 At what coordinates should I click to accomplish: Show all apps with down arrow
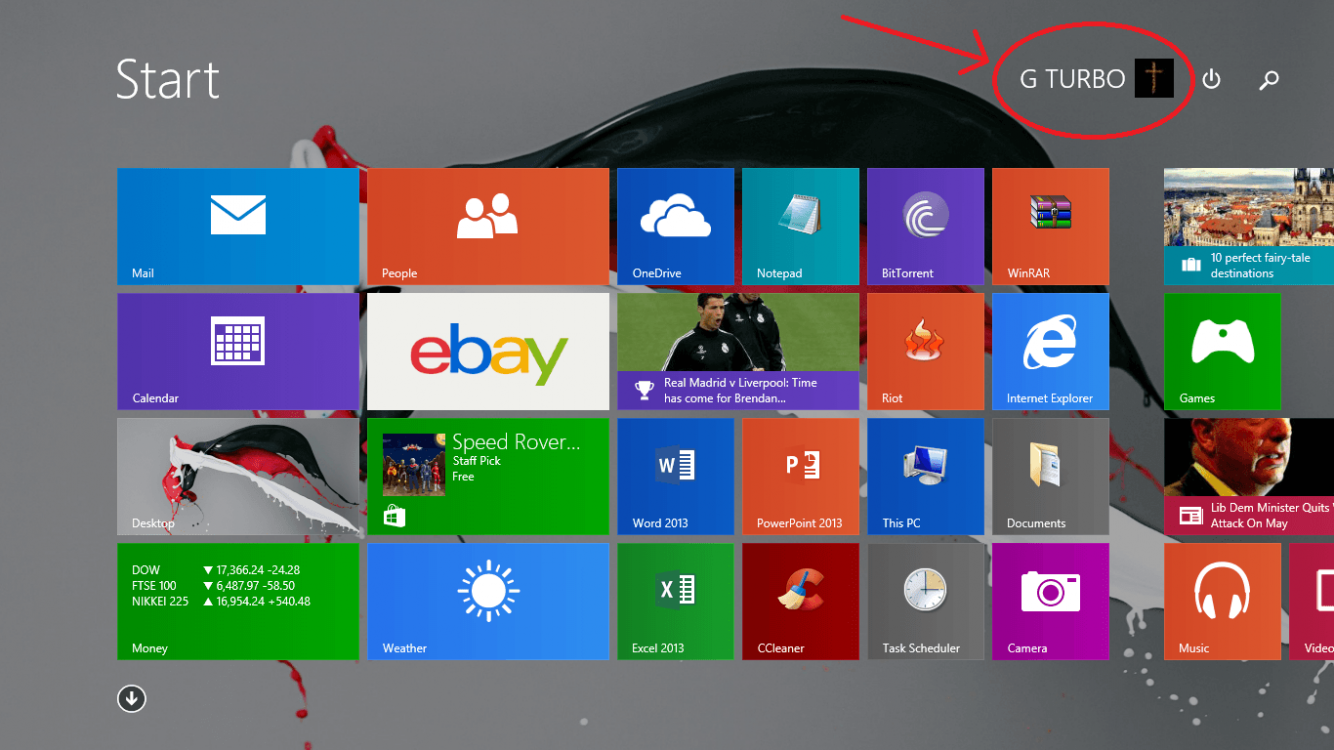(132, 698)
